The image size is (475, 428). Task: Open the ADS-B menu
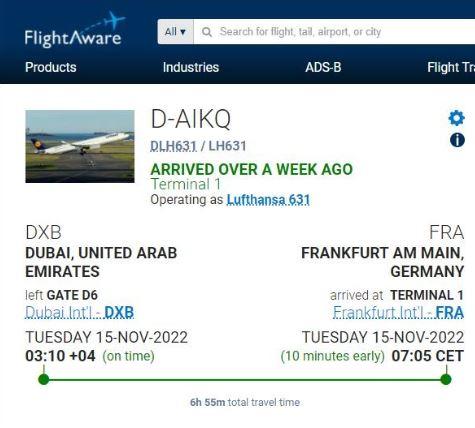[x=323, y=67]
